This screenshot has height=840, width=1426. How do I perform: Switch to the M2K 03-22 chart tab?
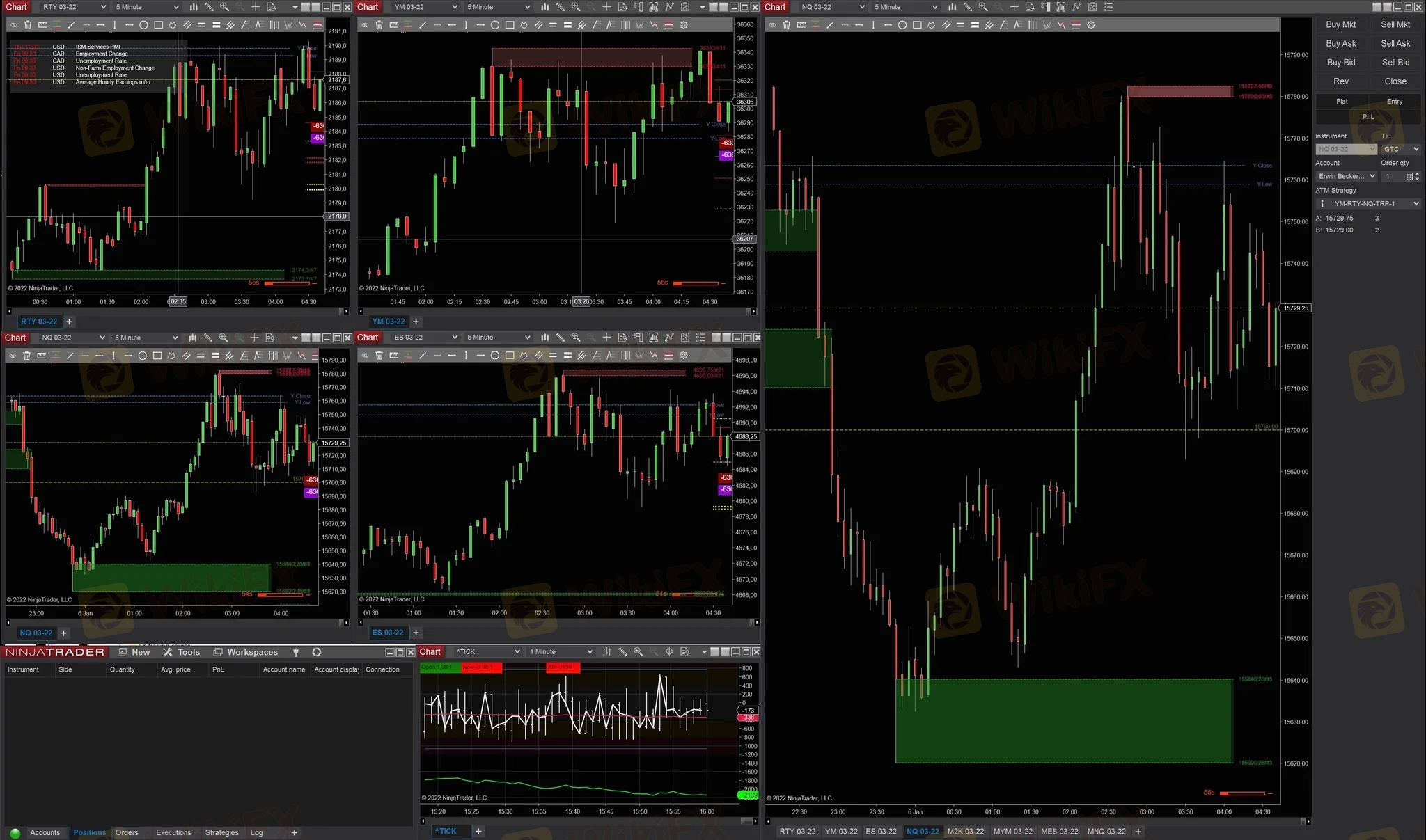coord(965,832)
